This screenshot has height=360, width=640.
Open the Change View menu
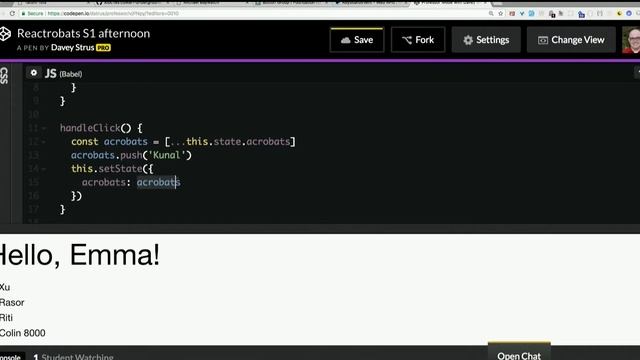coord(571,40)
